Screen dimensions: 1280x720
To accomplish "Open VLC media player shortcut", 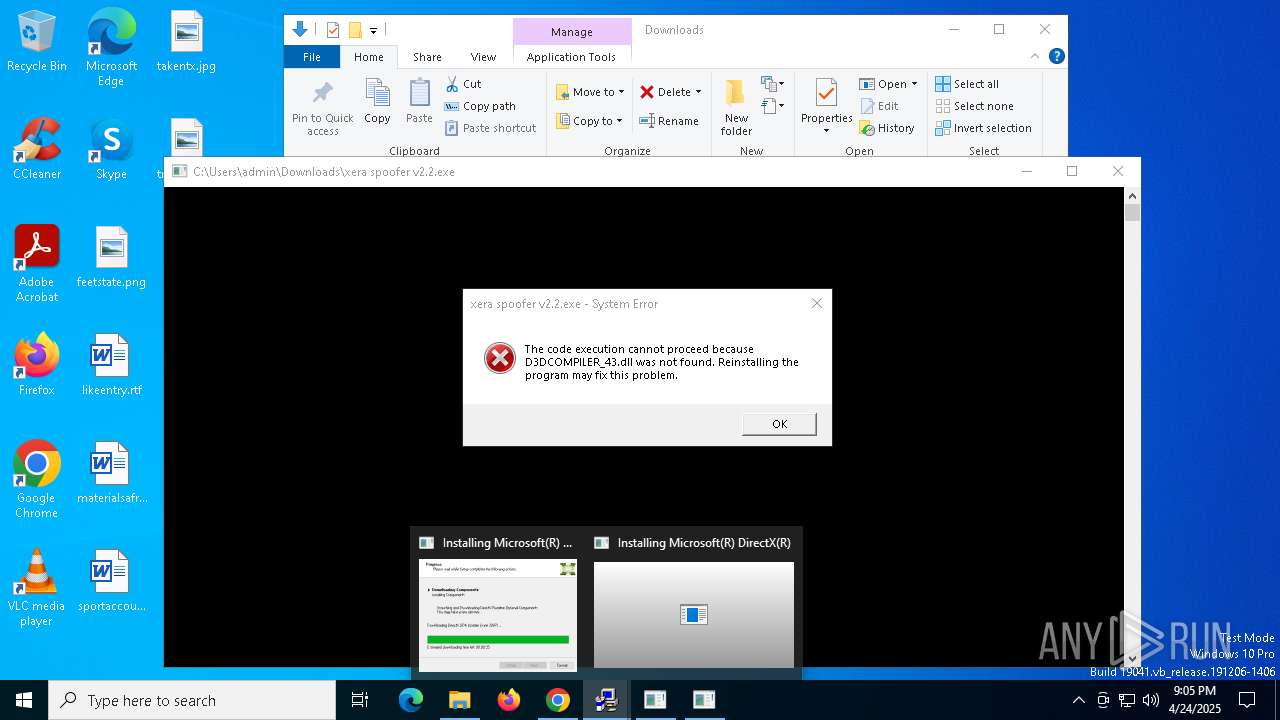I will click(x=37, y=588).
